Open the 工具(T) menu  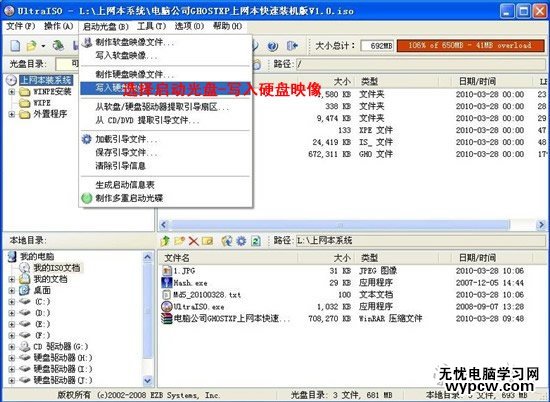pyautogui.click(x=151, y=26)
